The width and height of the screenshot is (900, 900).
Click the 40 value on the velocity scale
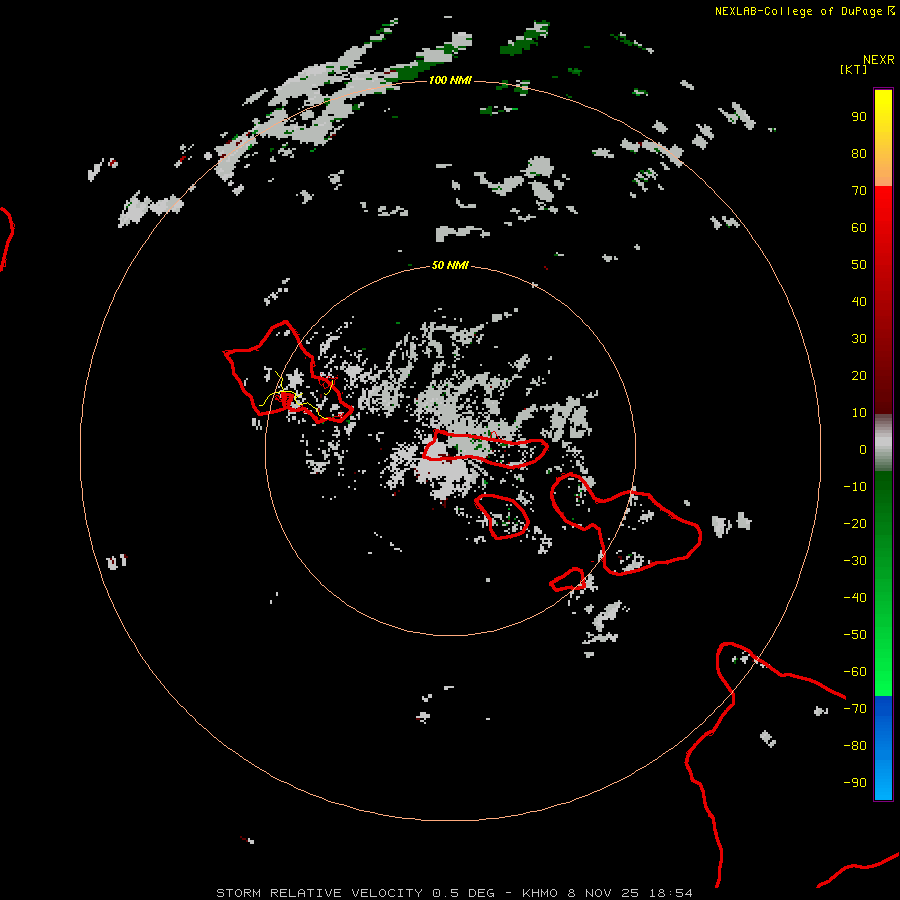click(859, 302)
